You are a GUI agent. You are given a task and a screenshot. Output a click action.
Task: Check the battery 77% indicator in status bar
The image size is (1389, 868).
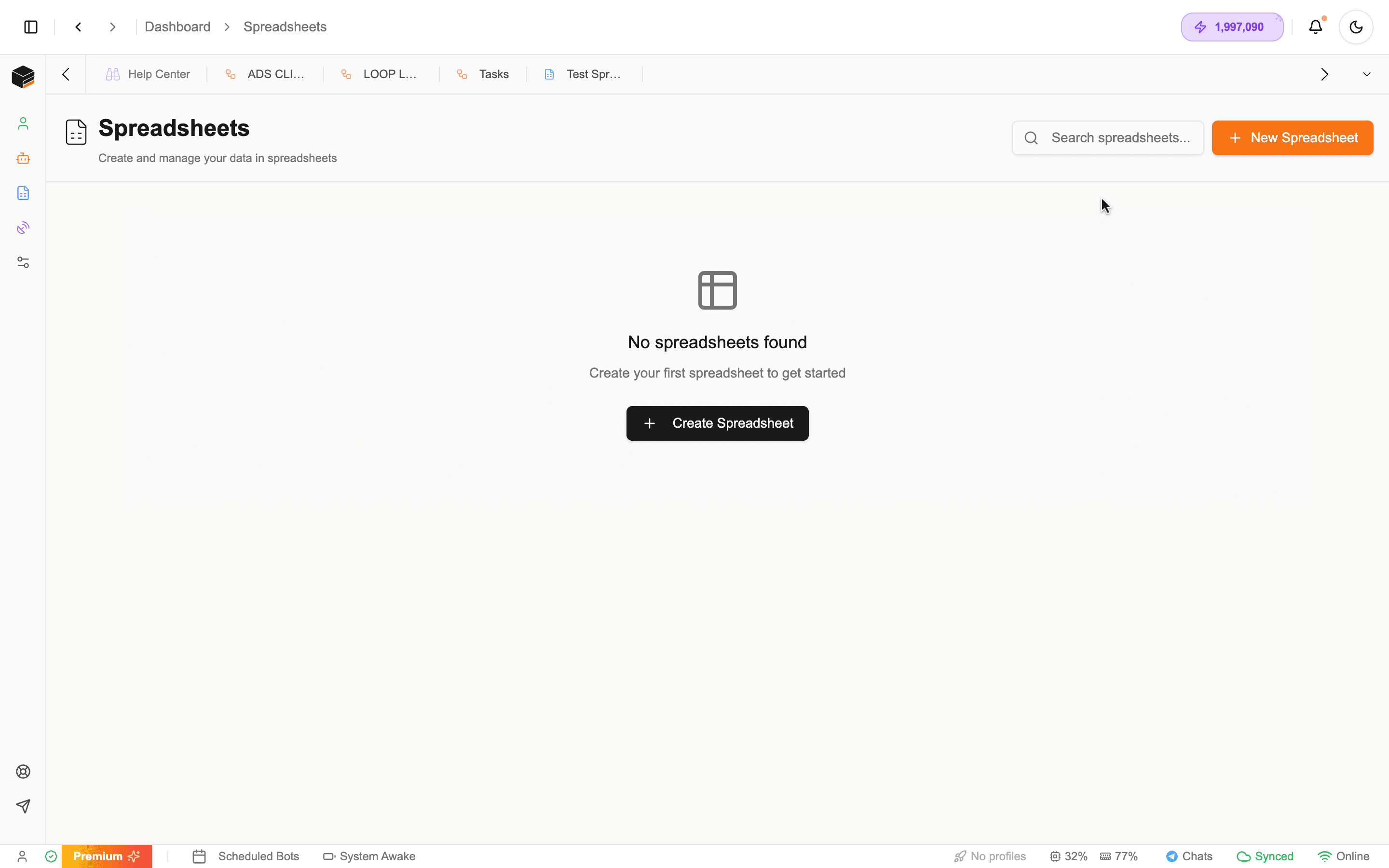coord(1118,856)
